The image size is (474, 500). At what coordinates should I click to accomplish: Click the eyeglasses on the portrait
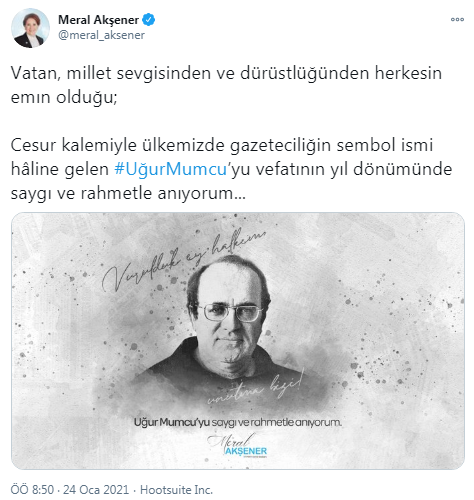point(232,312)
